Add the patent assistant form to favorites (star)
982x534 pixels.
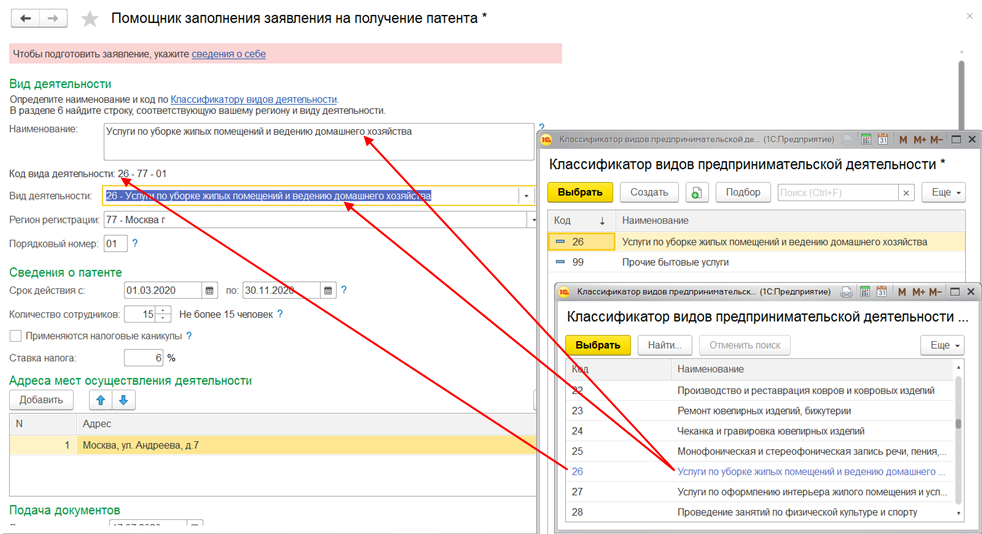point(90,19)
